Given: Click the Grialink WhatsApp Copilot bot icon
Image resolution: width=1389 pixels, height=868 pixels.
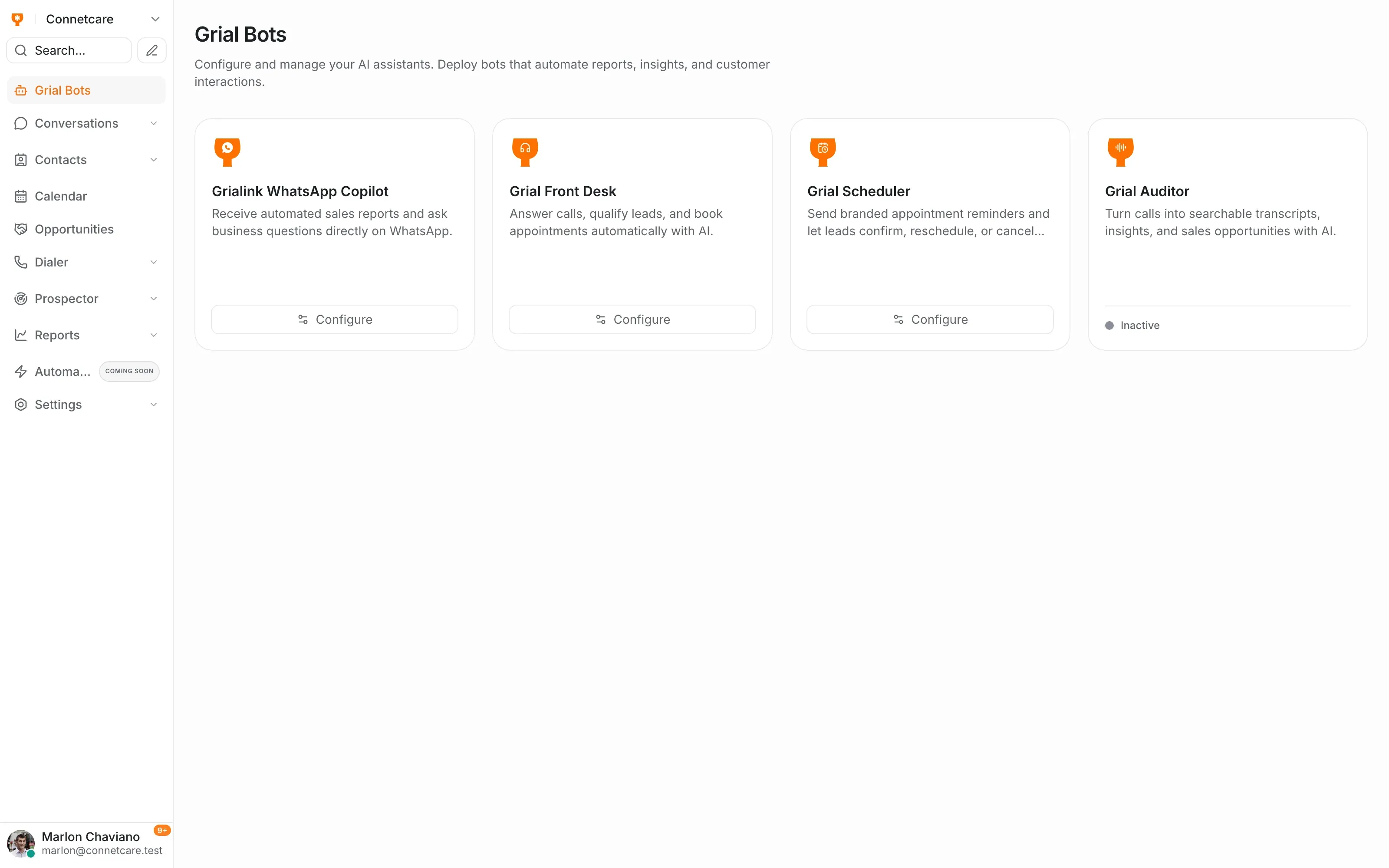Looking at the screenshot, I should pyautogui.click(x=227, y=152).
